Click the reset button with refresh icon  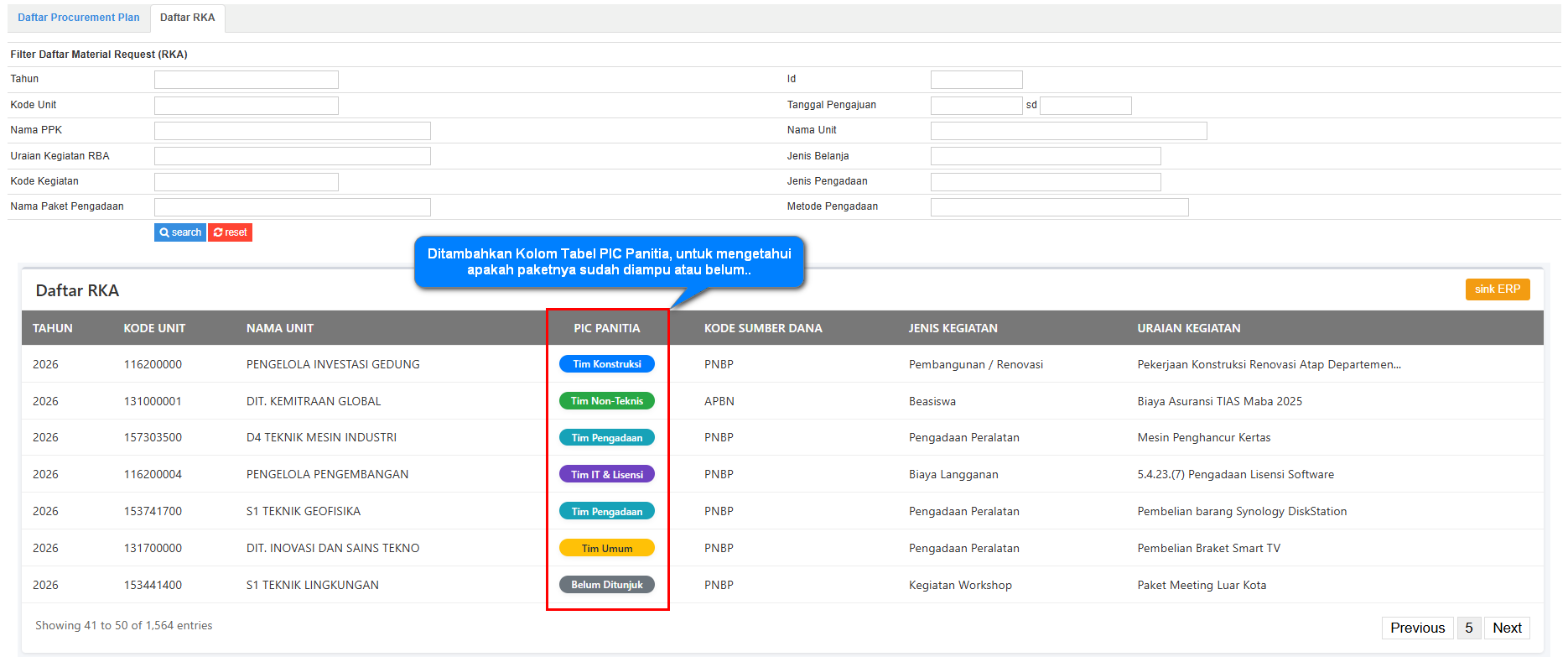(230, 232)
